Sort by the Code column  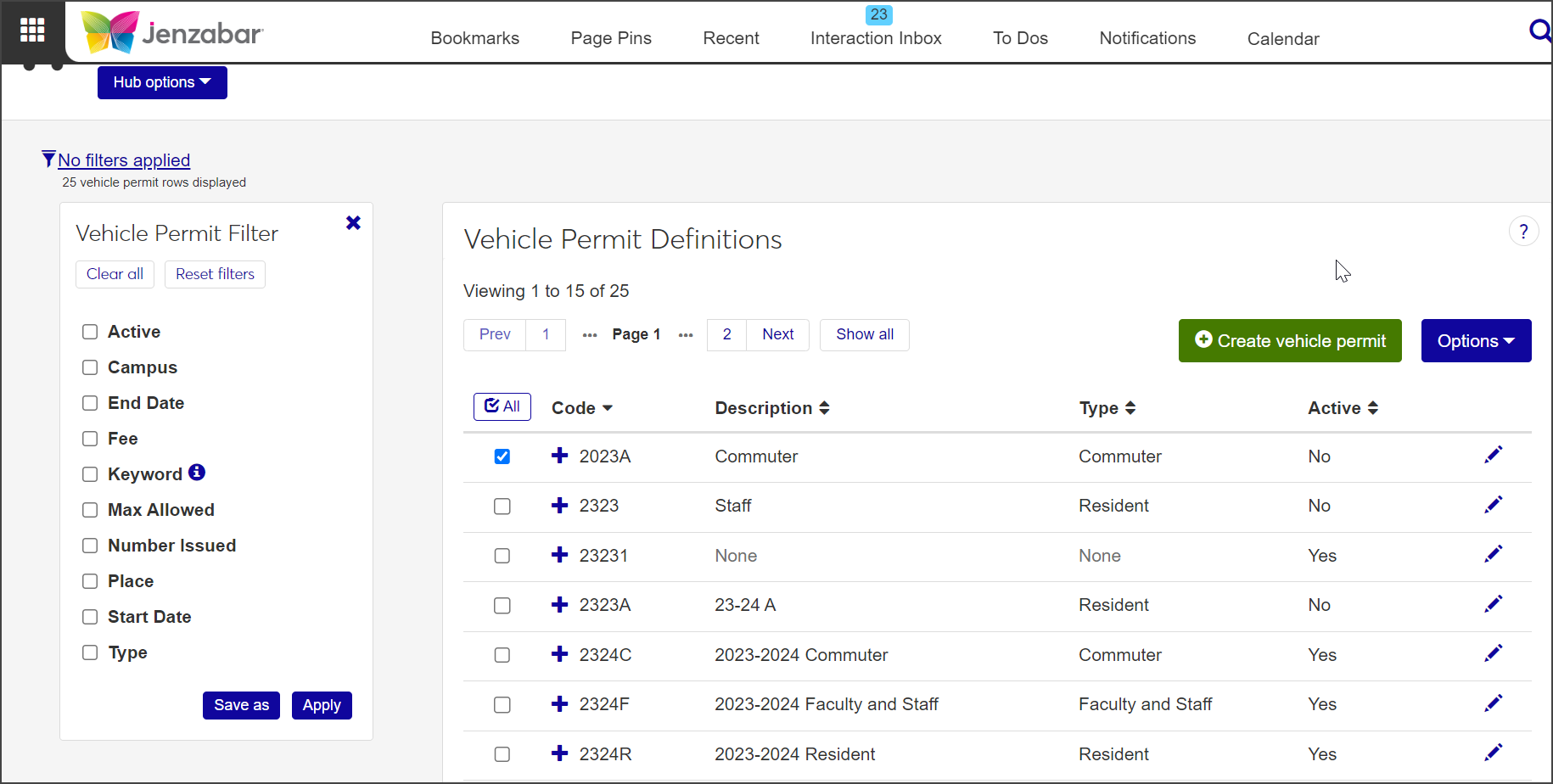click(x=581, y=408)
